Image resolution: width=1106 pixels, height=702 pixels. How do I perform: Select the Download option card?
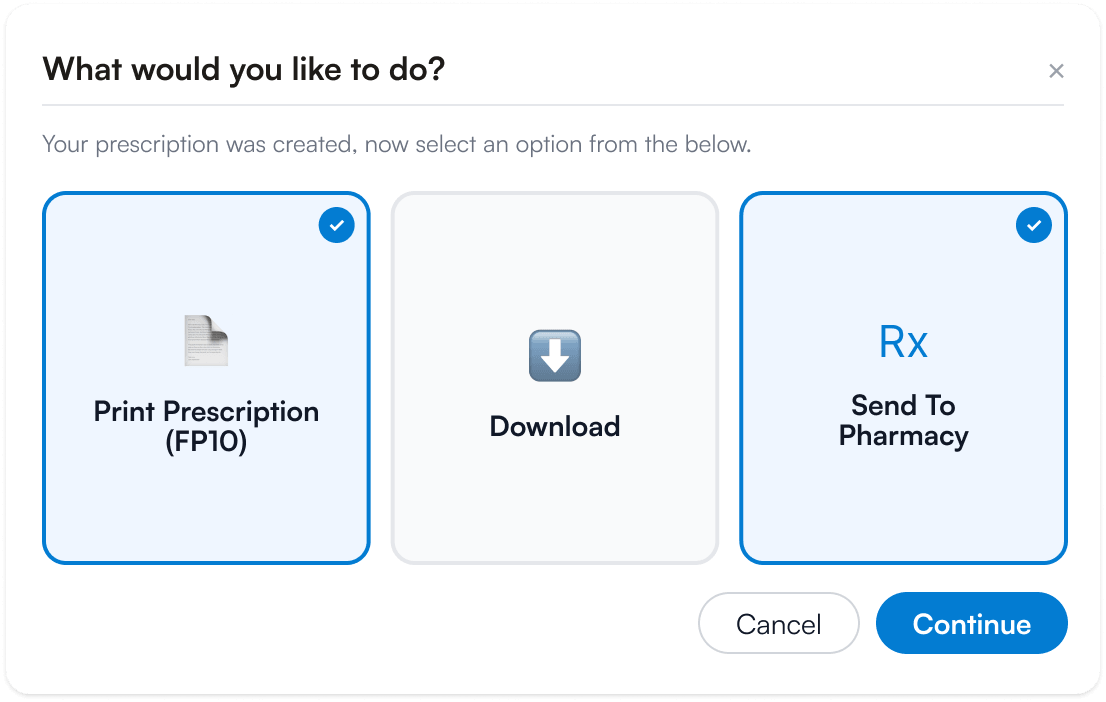(x=555, y=378)
